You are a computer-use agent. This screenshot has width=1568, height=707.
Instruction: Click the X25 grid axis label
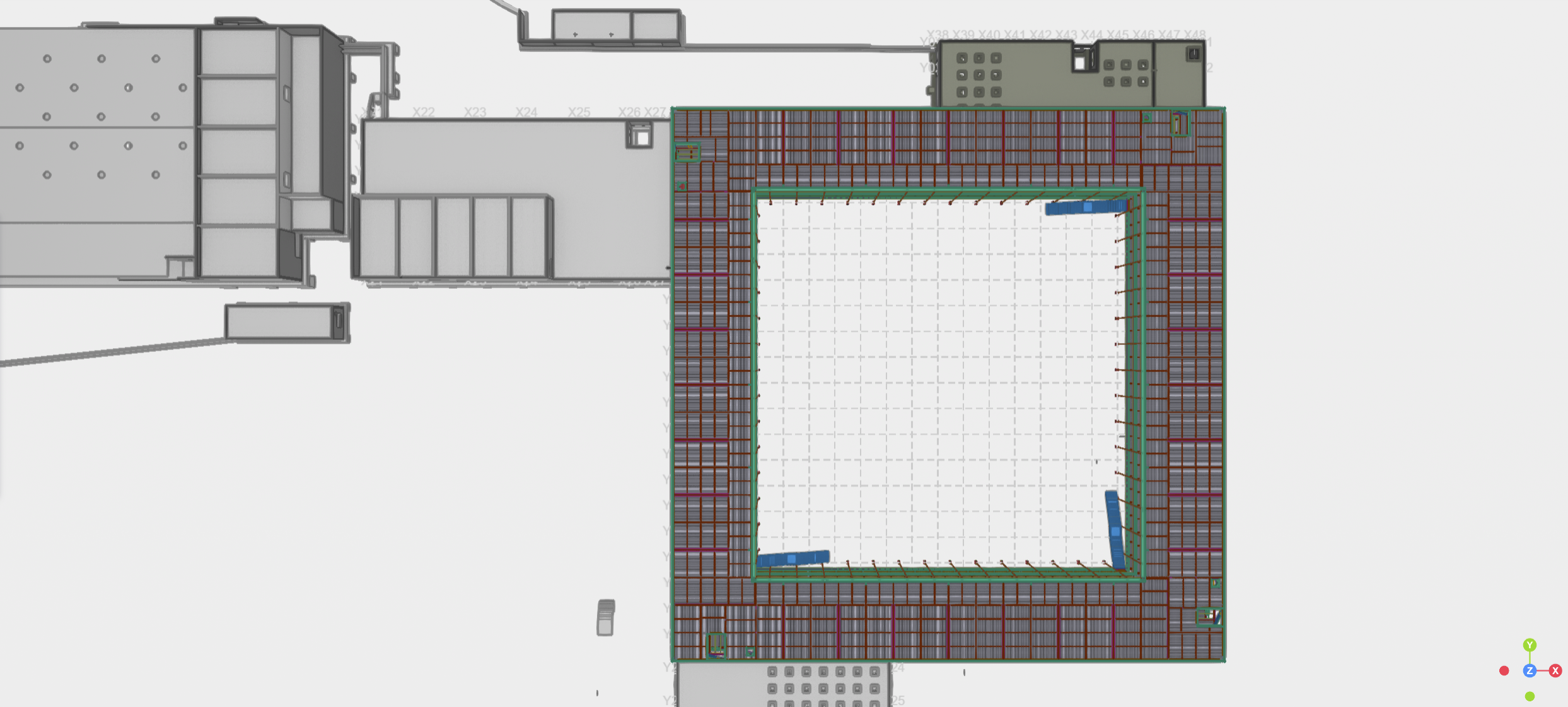[x=579, y=112]
